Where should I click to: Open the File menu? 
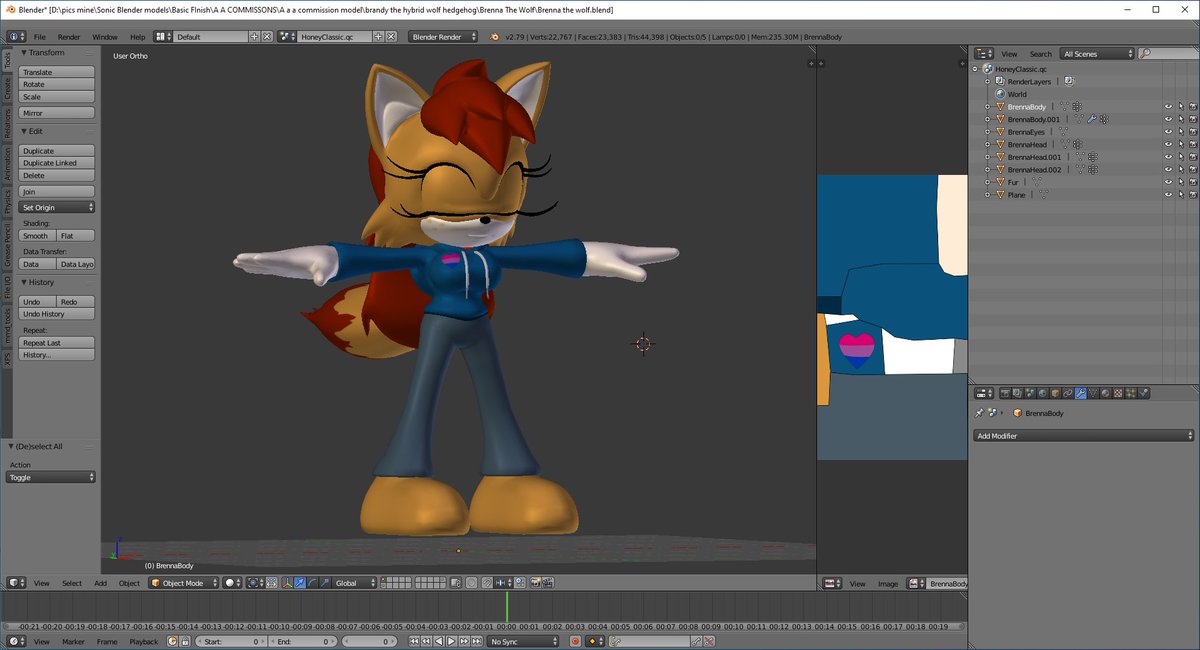[x=40, y=37]
